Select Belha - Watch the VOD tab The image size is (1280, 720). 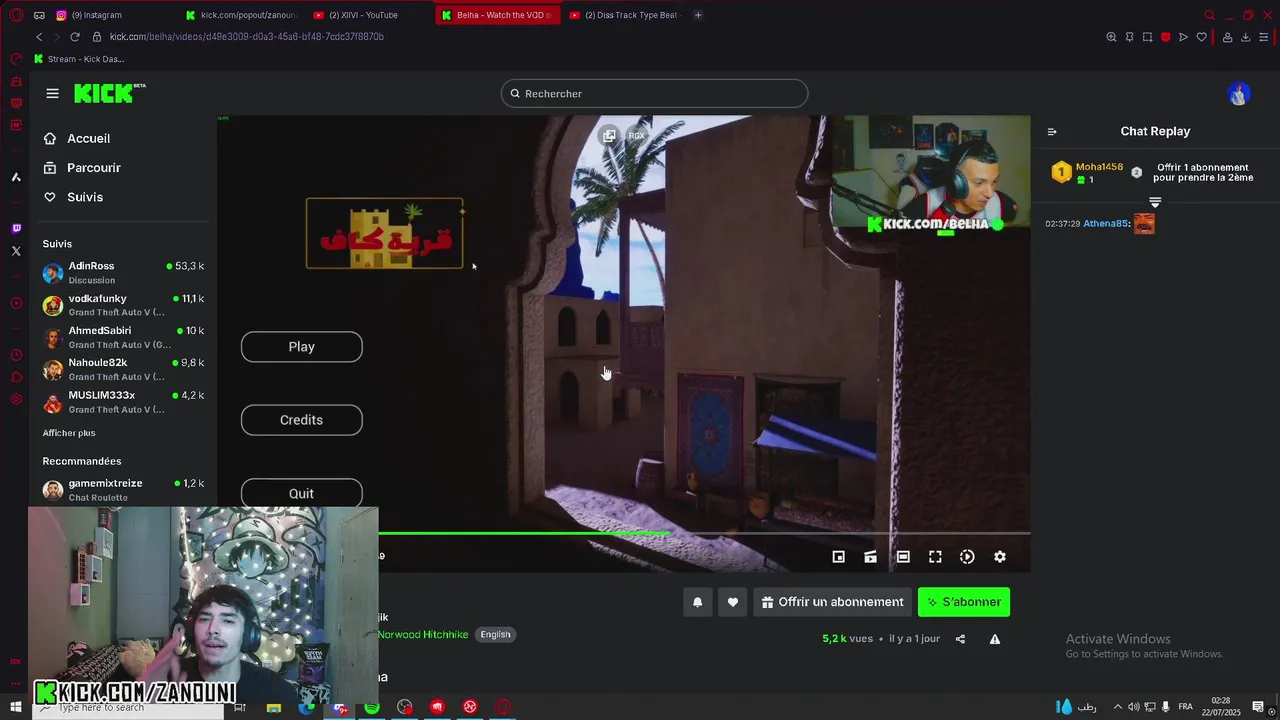[497, 15]
